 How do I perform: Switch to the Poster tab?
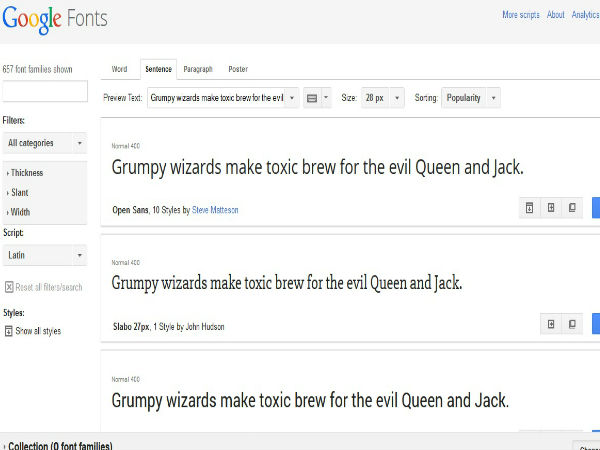click(x=238, y=69)
